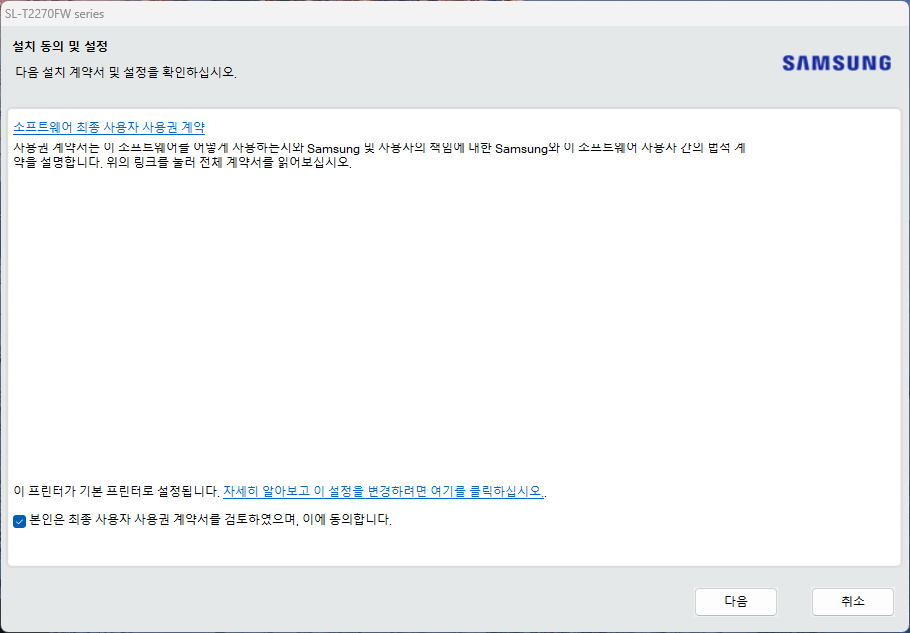Viewport: 910px width, 633px height.
Task: Click the text 다음 설치 계약서 및 설정을 확인하십시오
Action: click(126, 73)
